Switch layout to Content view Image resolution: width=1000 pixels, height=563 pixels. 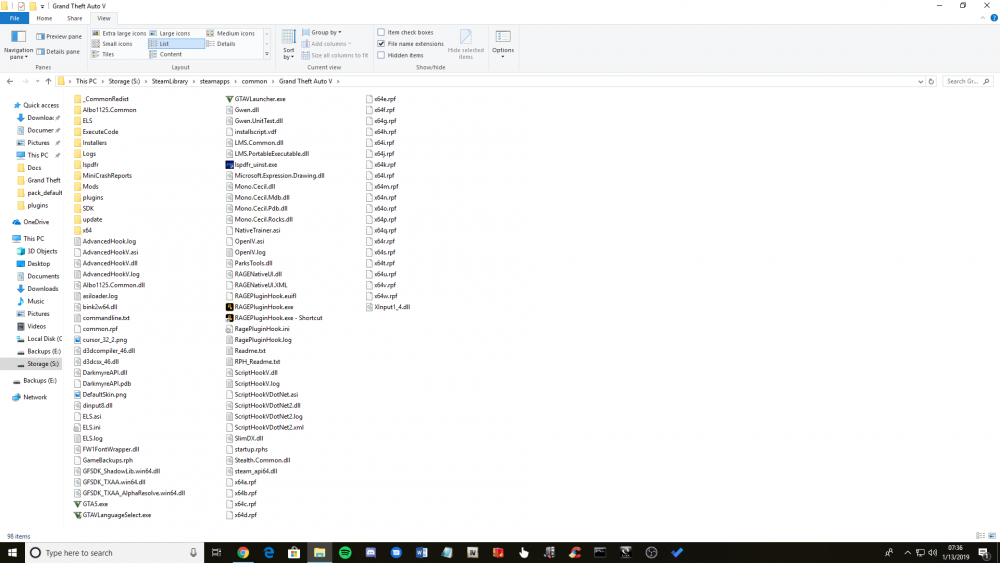point(166,54)
